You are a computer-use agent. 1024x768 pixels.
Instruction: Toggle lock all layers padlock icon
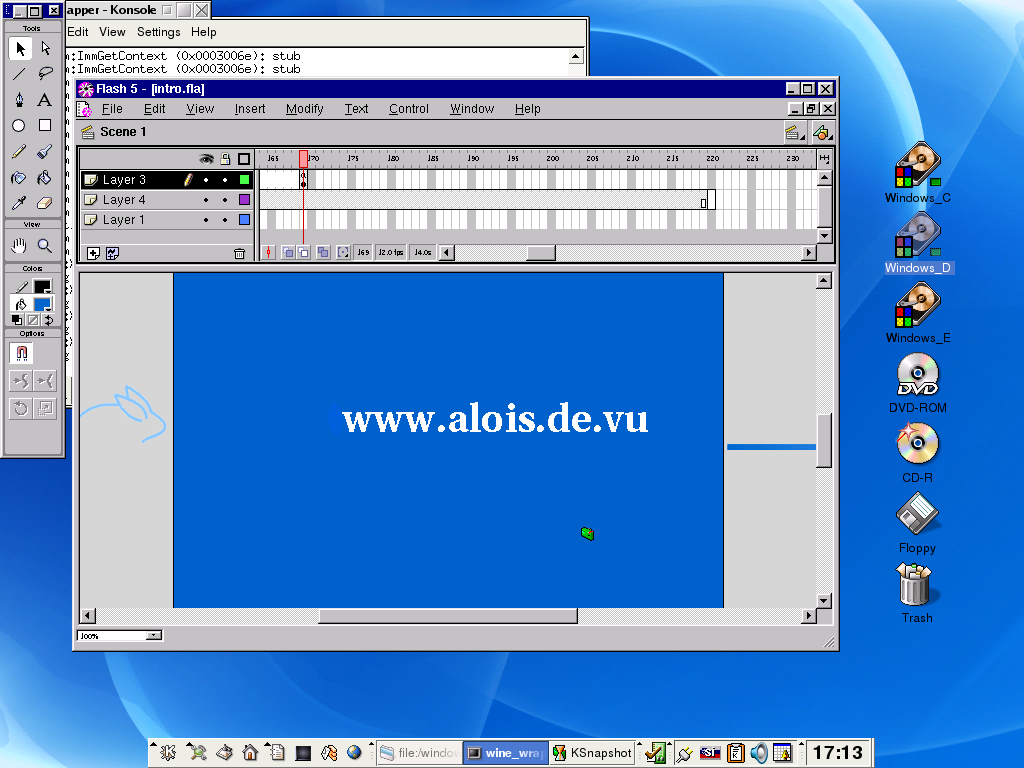225,159
